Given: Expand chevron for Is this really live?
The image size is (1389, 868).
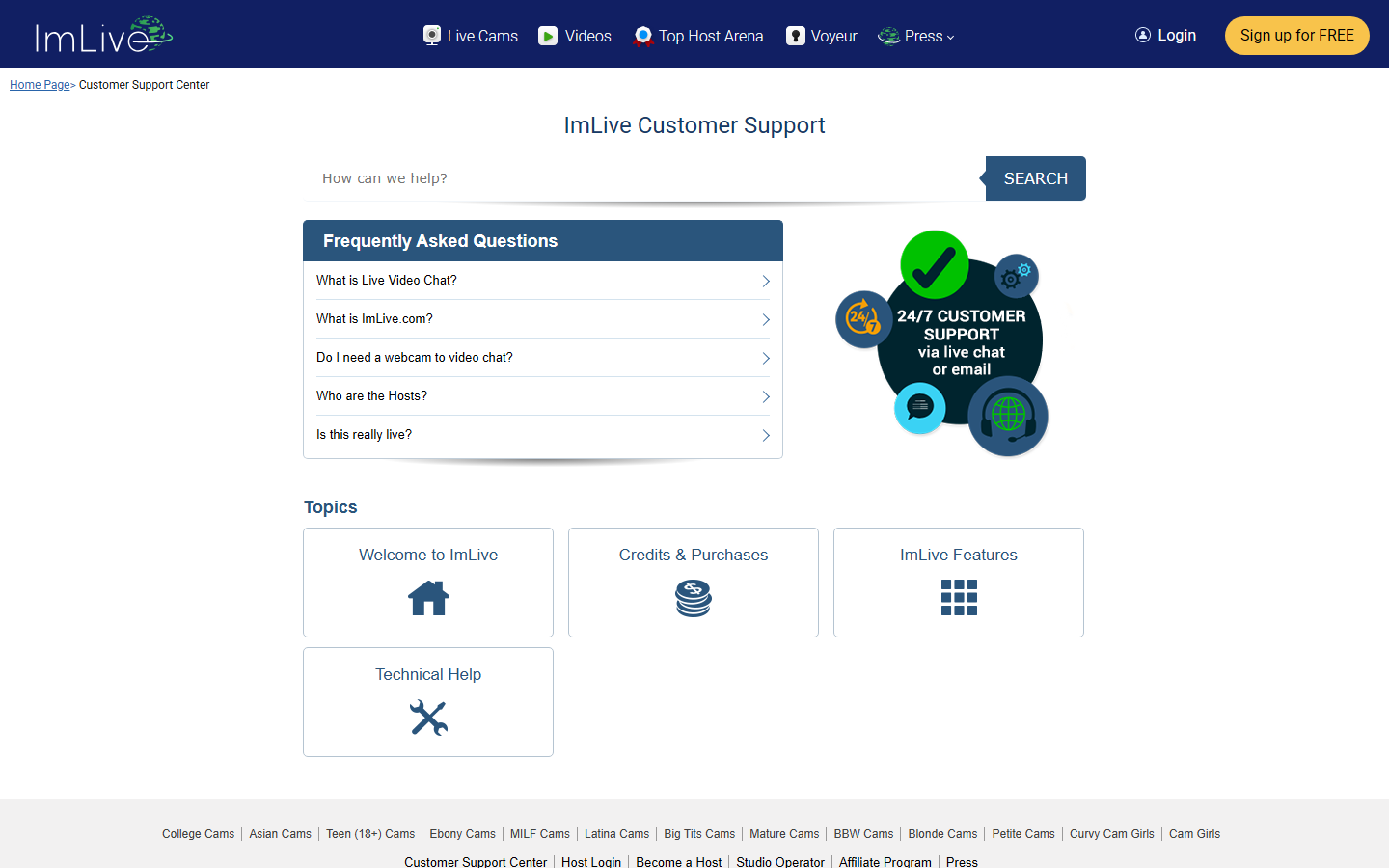Looking at the screenshot, I should [x=766, y=435].
